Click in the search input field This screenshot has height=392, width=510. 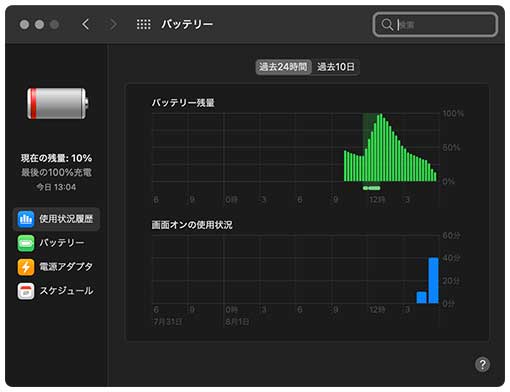[x=435, y=25]
